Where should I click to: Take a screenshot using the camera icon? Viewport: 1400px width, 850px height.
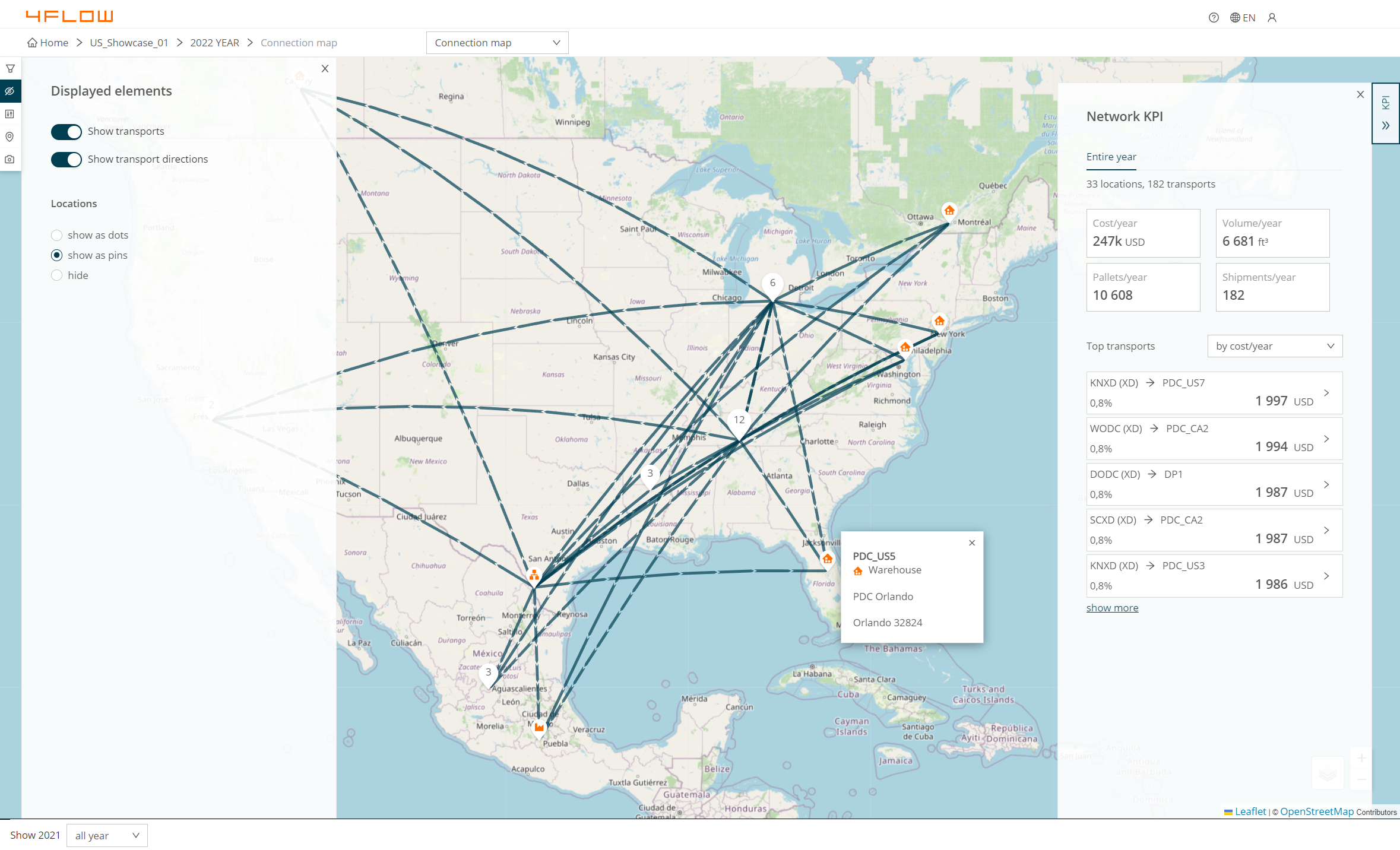pyautogui.click(x=10, y=159)
